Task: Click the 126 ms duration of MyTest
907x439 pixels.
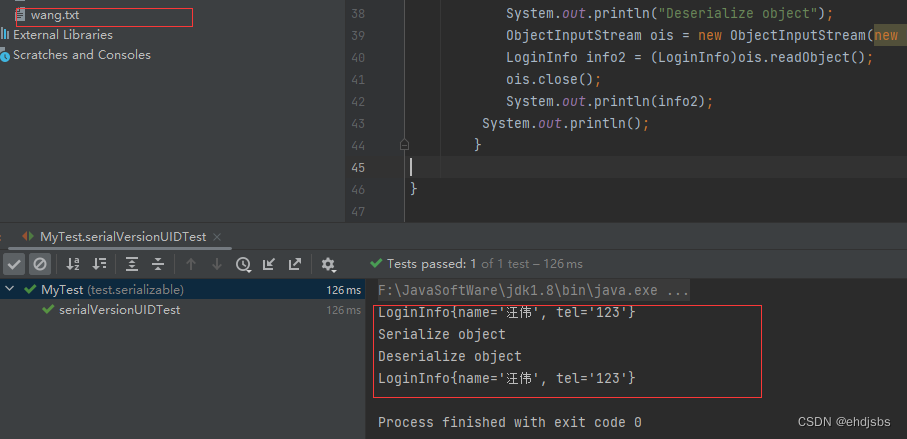Action: coord(344,290)
